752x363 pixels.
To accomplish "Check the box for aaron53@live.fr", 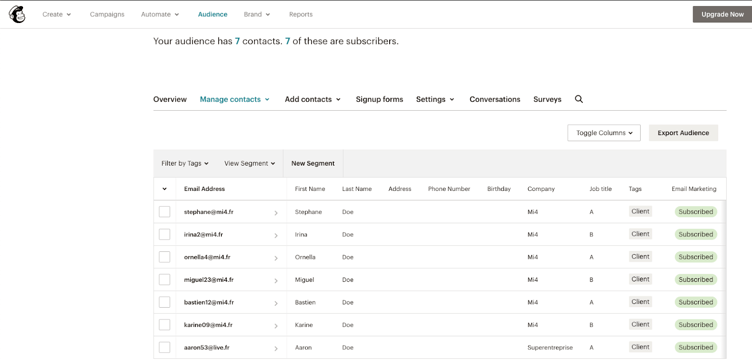I will click(164, 347).
